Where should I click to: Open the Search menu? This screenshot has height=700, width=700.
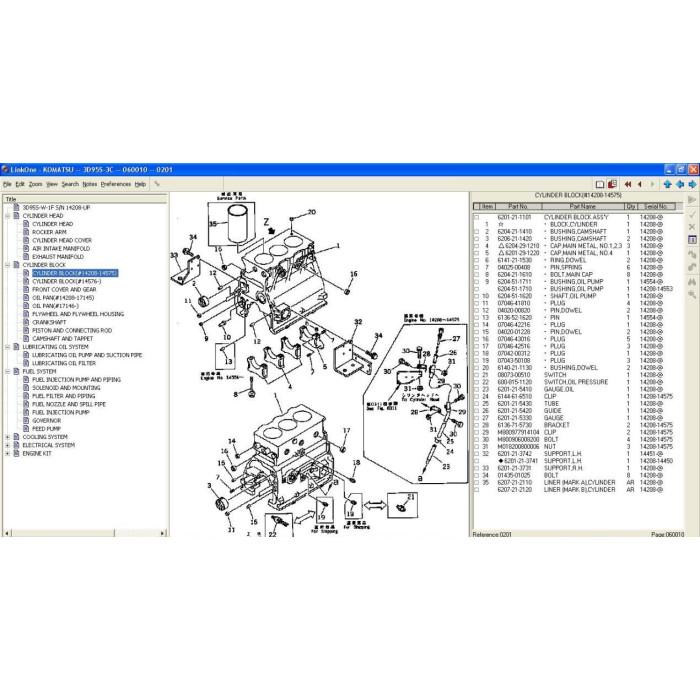(70, 184)
